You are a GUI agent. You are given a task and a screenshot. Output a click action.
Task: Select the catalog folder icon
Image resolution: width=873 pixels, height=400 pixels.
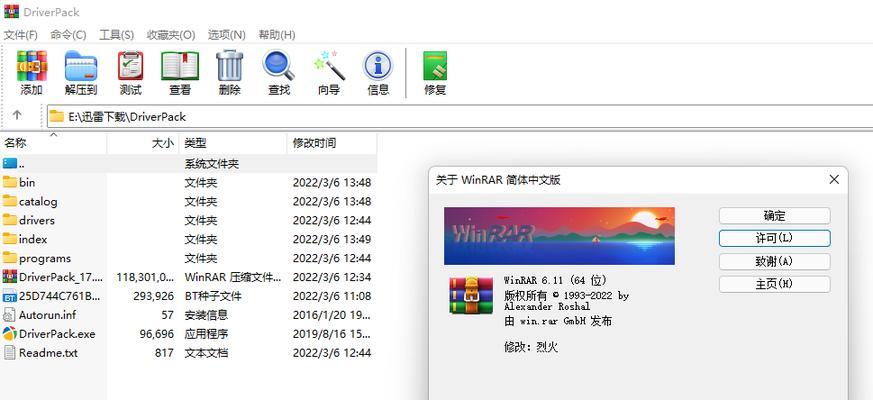10,201
